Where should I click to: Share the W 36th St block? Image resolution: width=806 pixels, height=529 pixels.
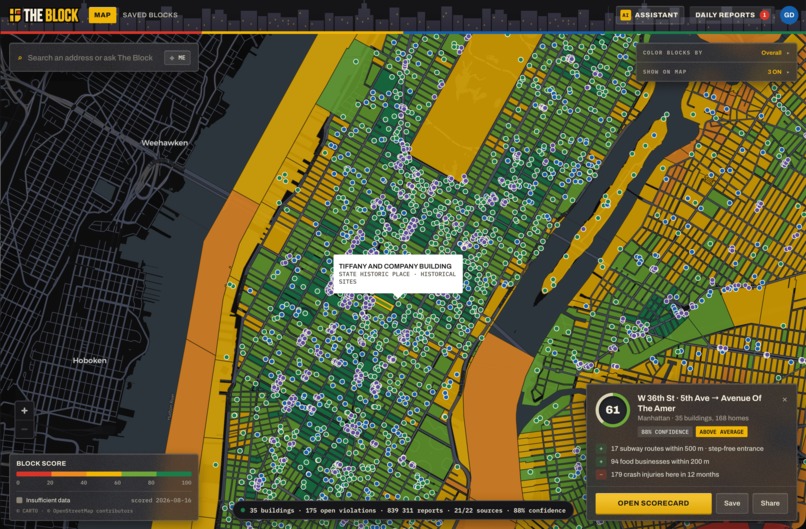[x=770, y=503]
